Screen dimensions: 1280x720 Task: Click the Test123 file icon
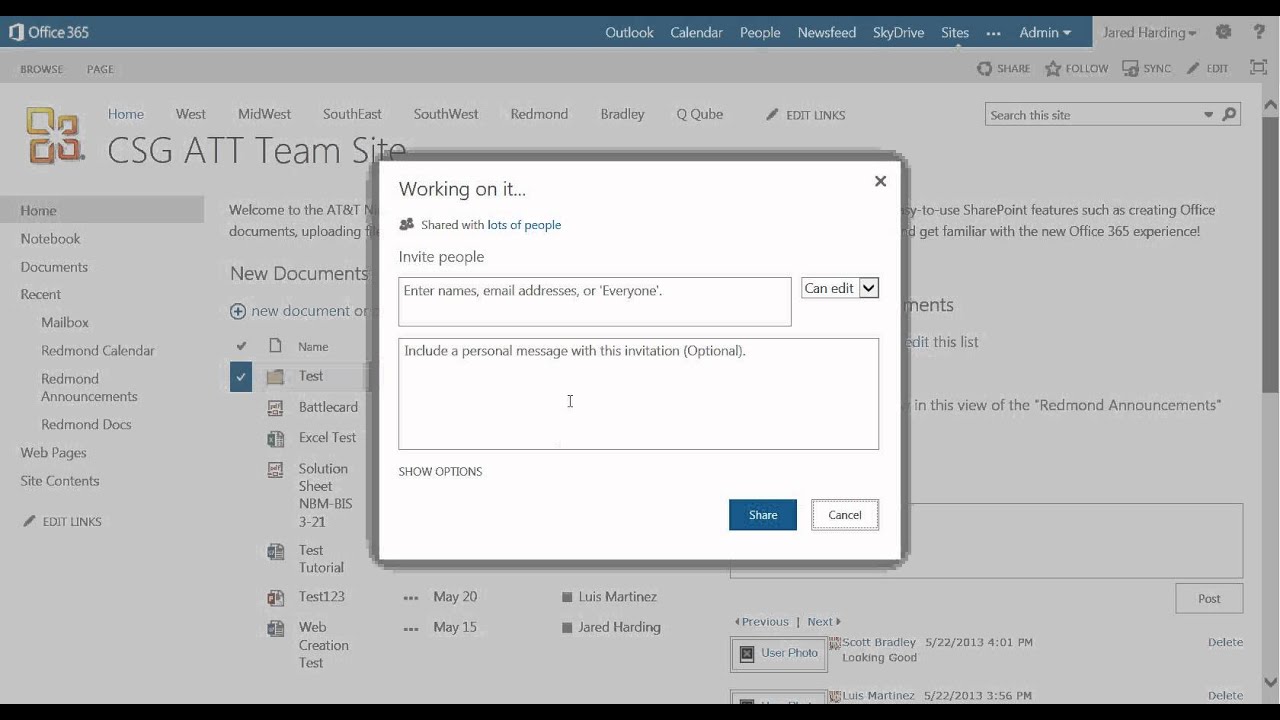[x=275, y=597]
